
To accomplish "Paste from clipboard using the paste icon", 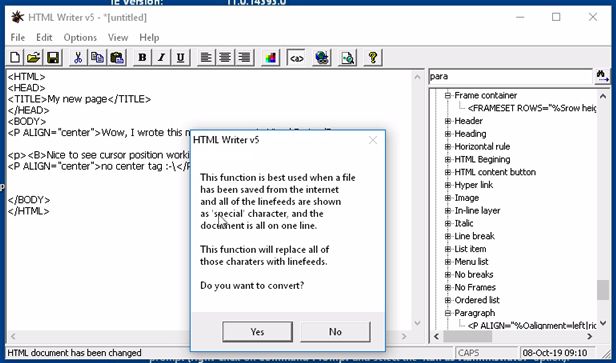I will [117, 58].
